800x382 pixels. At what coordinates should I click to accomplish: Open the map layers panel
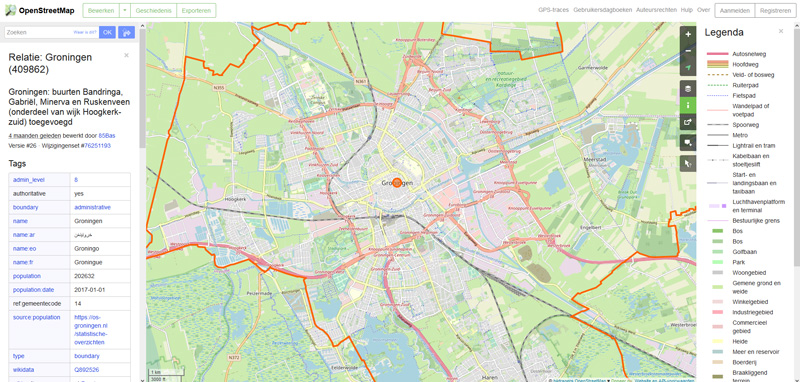pyautogui.click(x=688, y=89)
